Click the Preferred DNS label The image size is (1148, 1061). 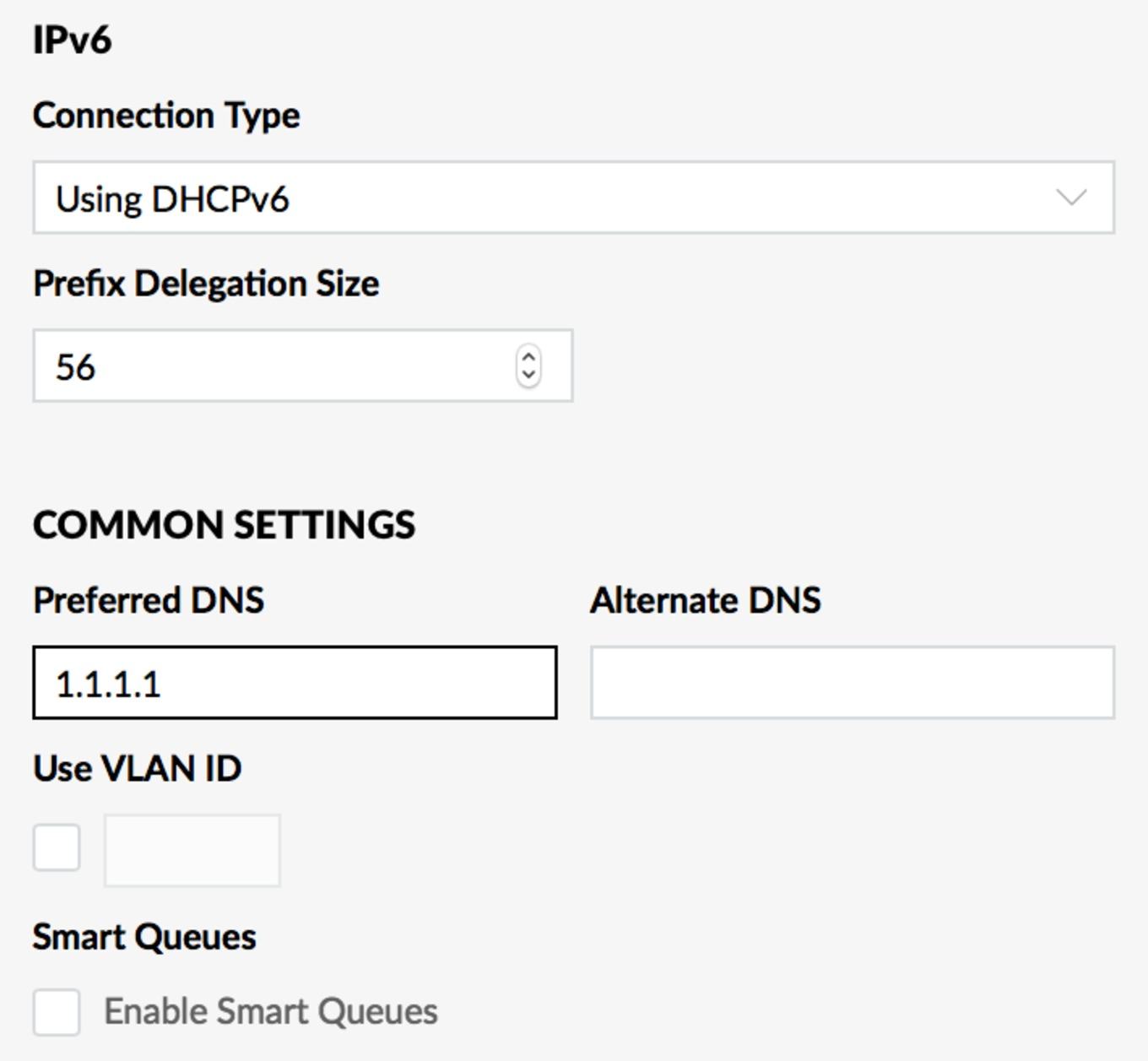149,600
